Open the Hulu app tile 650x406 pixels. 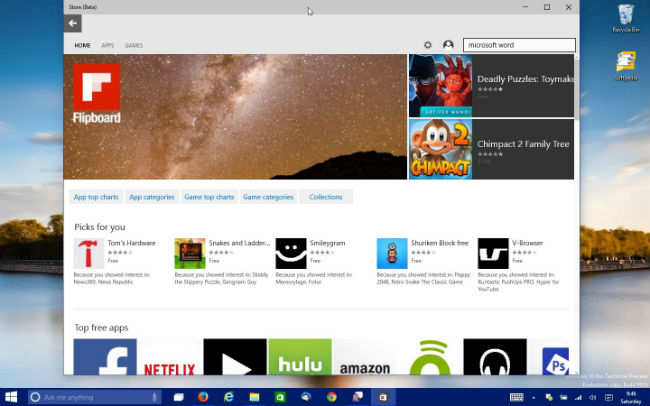coord(300,357)
